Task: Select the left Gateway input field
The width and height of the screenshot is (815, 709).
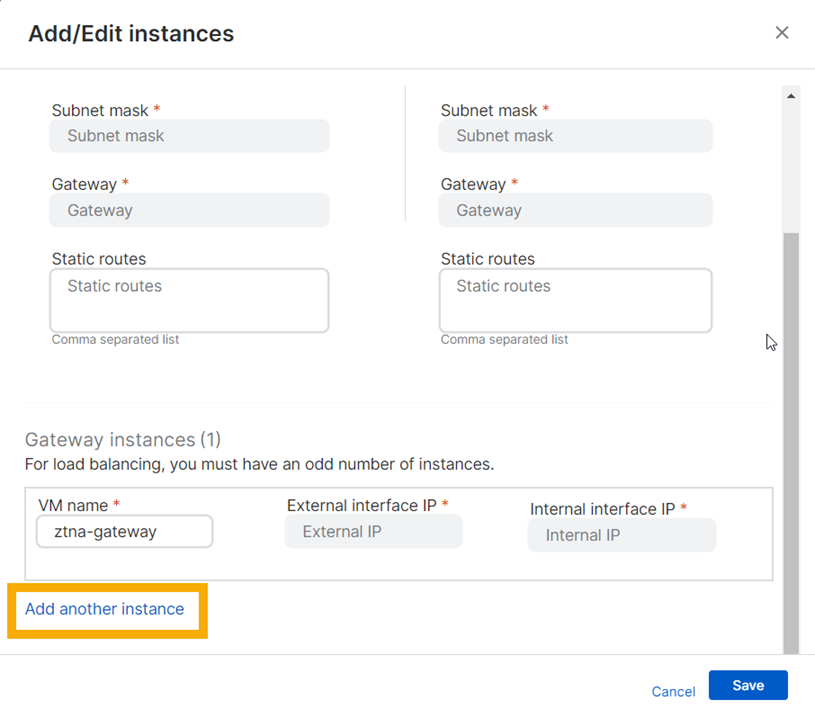Action: (189, 210)
